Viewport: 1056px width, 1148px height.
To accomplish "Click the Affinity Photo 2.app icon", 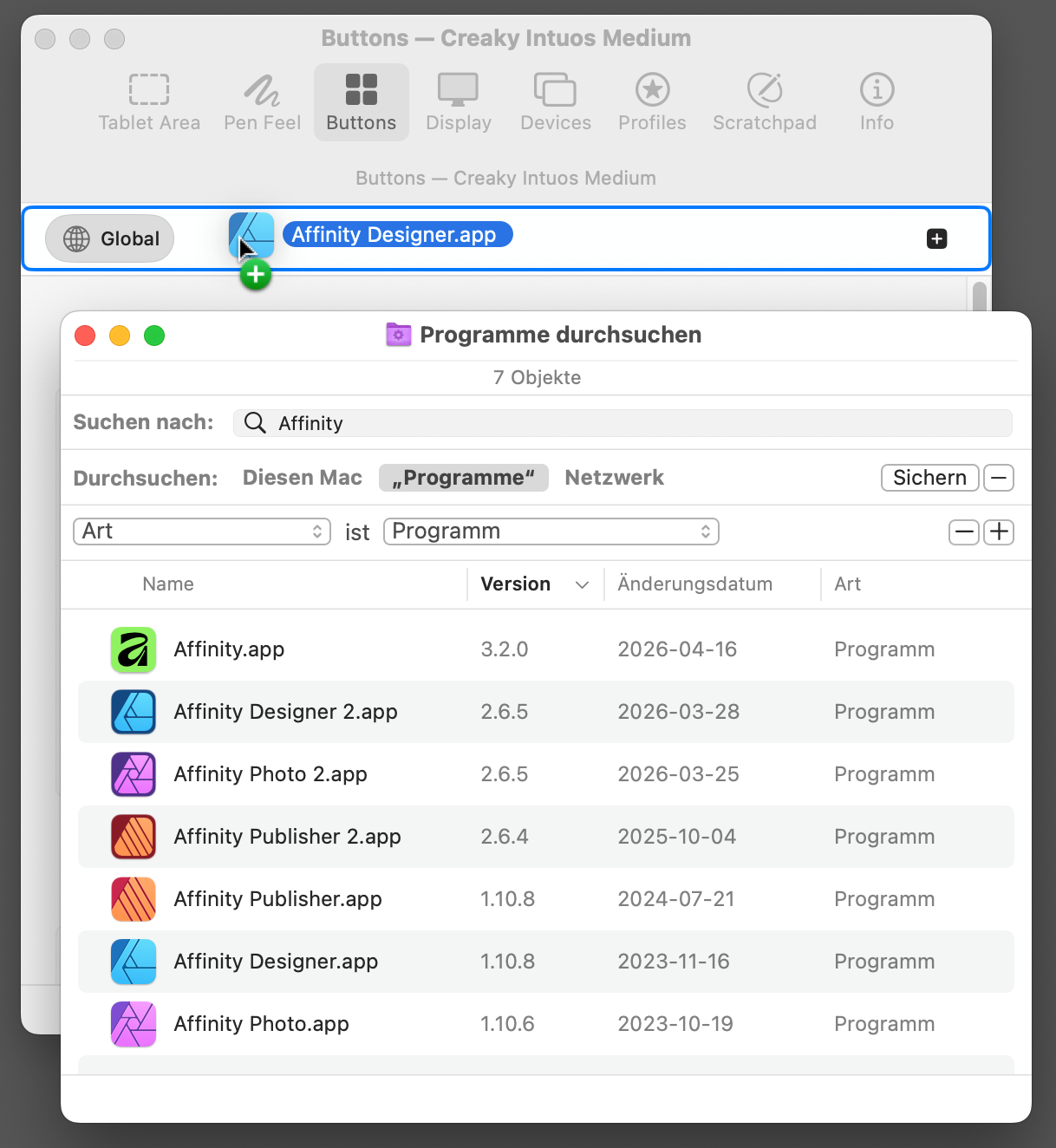I will [x=134, y=774].
